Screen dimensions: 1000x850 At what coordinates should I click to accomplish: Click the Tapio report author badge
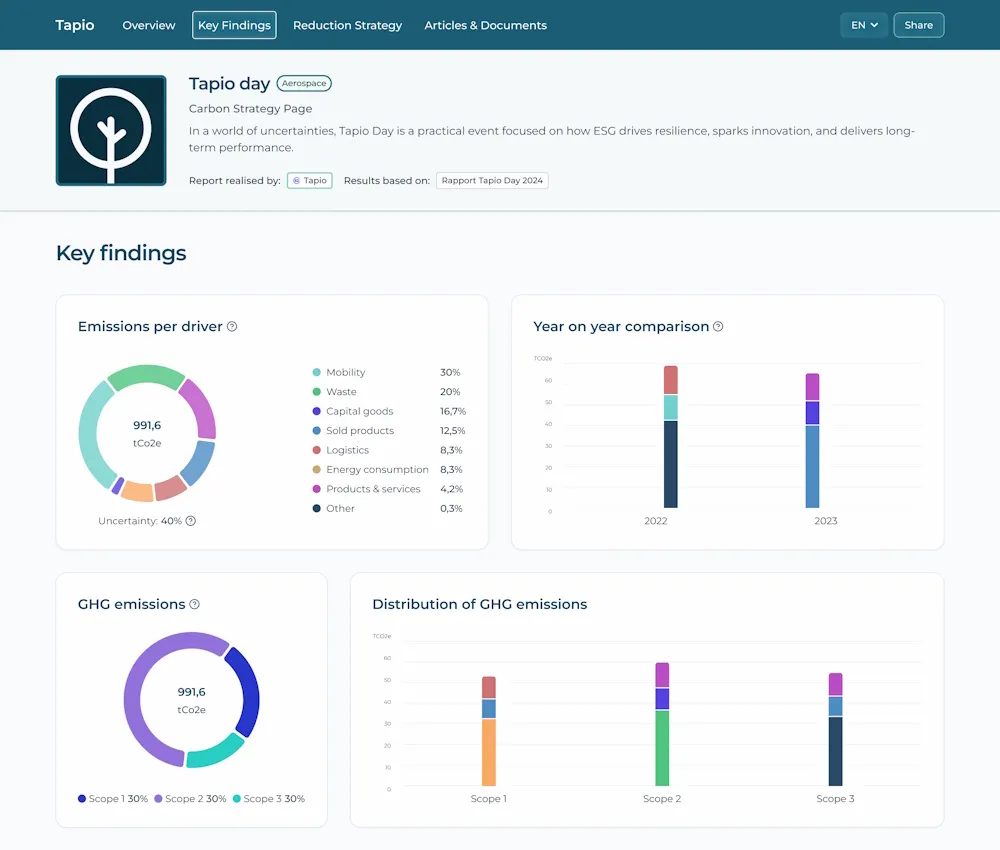pos(309,180)
